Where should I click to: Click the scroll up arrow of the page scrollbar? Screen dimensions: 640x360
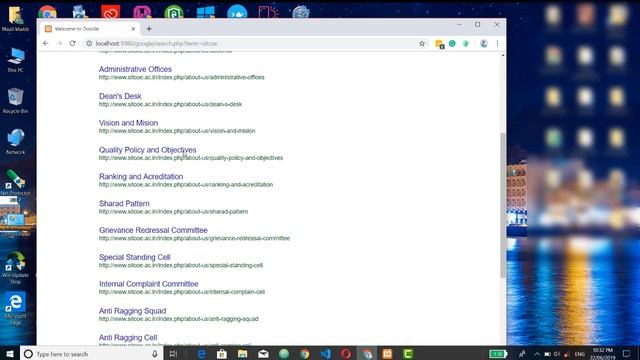tap(503, 55)
